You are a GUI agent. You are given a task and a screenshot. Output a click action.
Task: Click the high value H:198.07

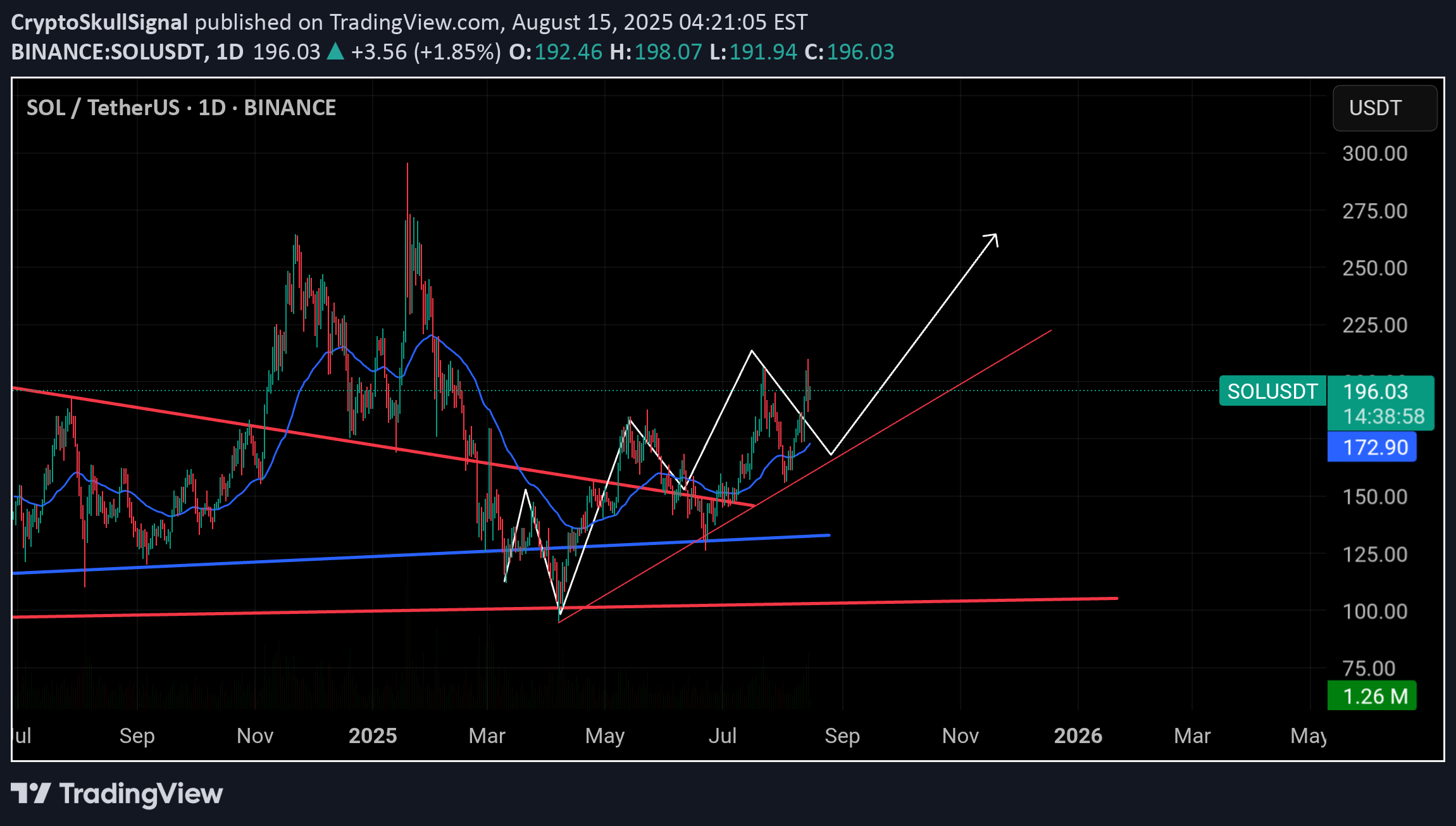click(x=656, y=51)
